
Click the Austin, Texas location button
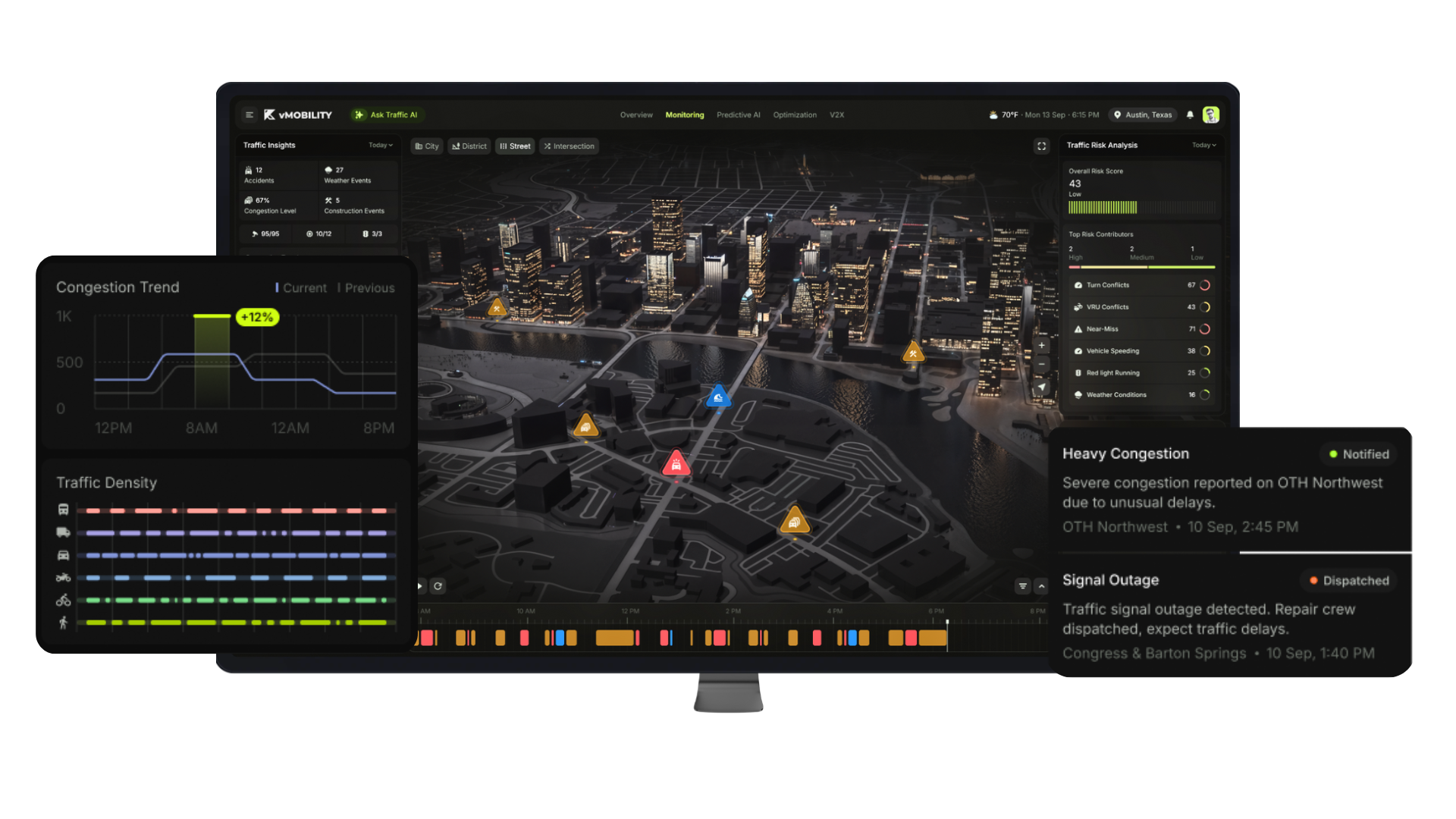pyautogui.click(x=1142, y=115)
